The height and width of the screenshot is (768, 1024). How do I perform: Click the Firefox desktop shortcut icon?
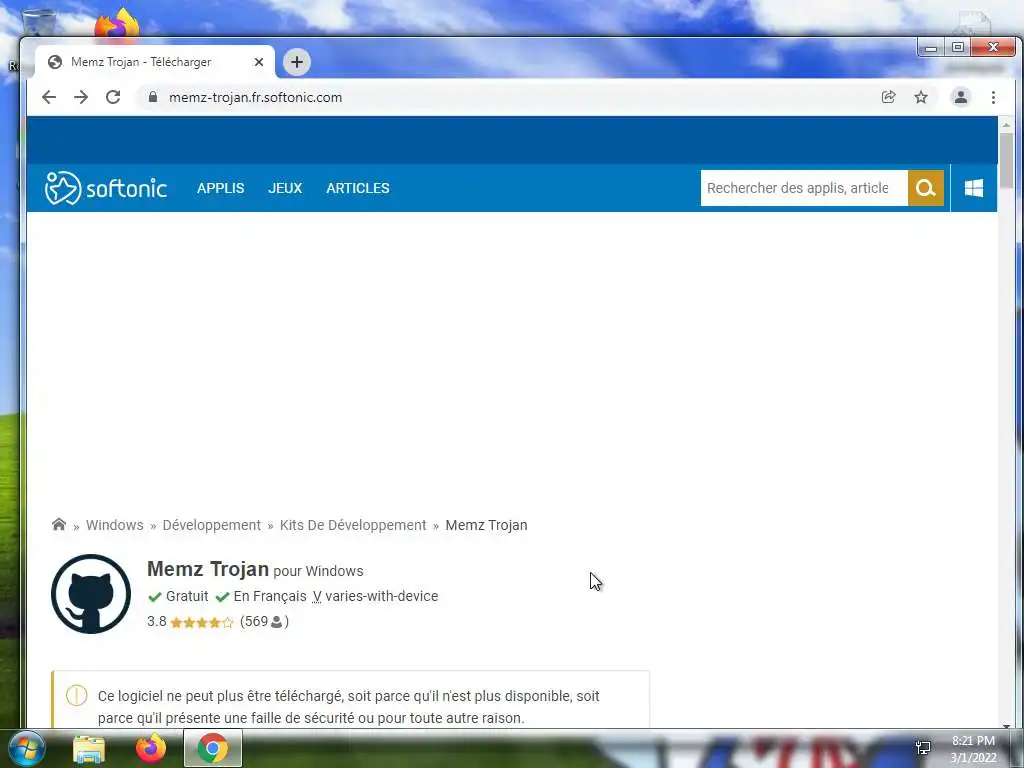pyautogui.click(x=117, y=23)
